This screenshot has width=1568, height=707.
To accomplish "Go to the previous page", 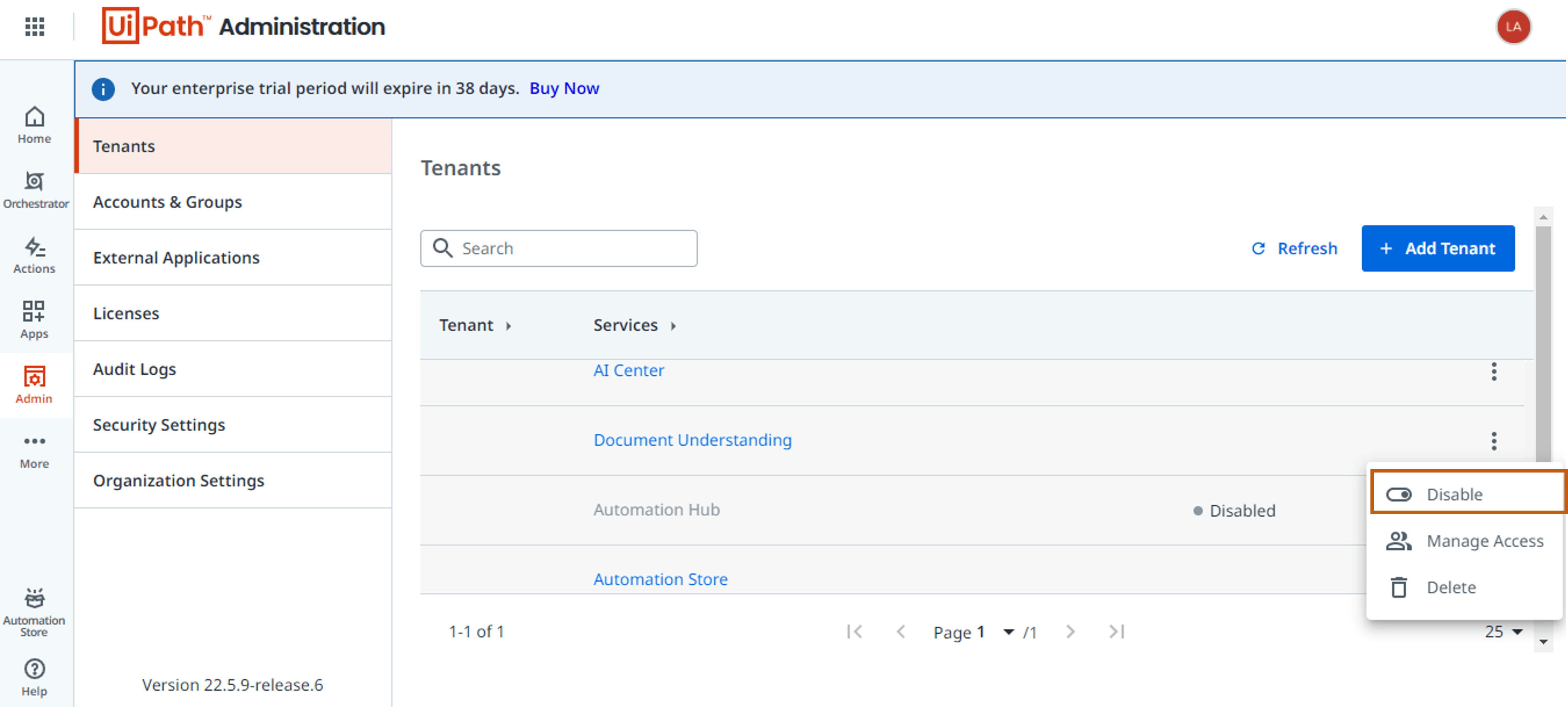I will tap(901, 632).
